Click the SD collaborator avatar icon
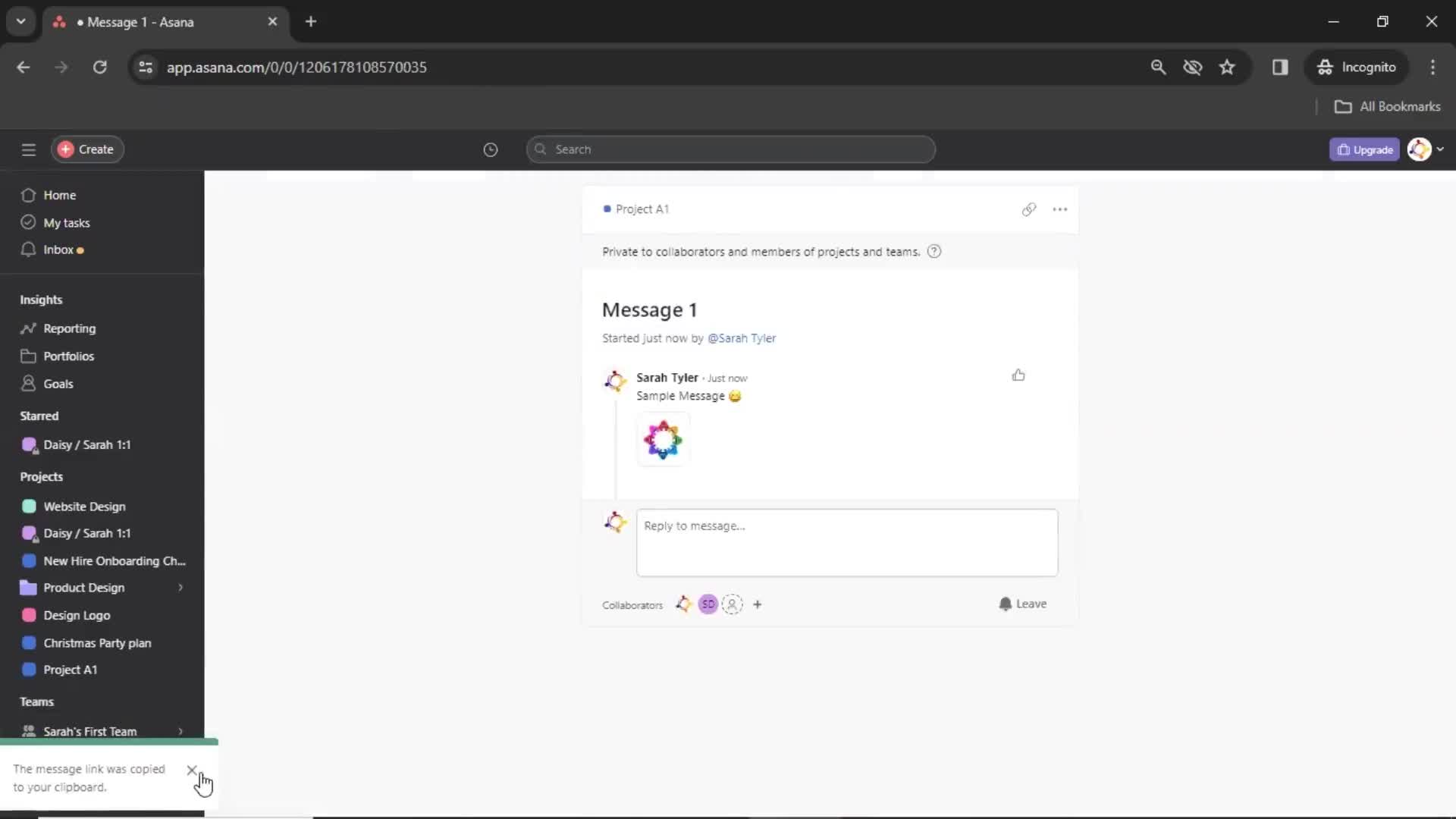The height and width of the screenshot is (819, 1456). coord(709,604)
